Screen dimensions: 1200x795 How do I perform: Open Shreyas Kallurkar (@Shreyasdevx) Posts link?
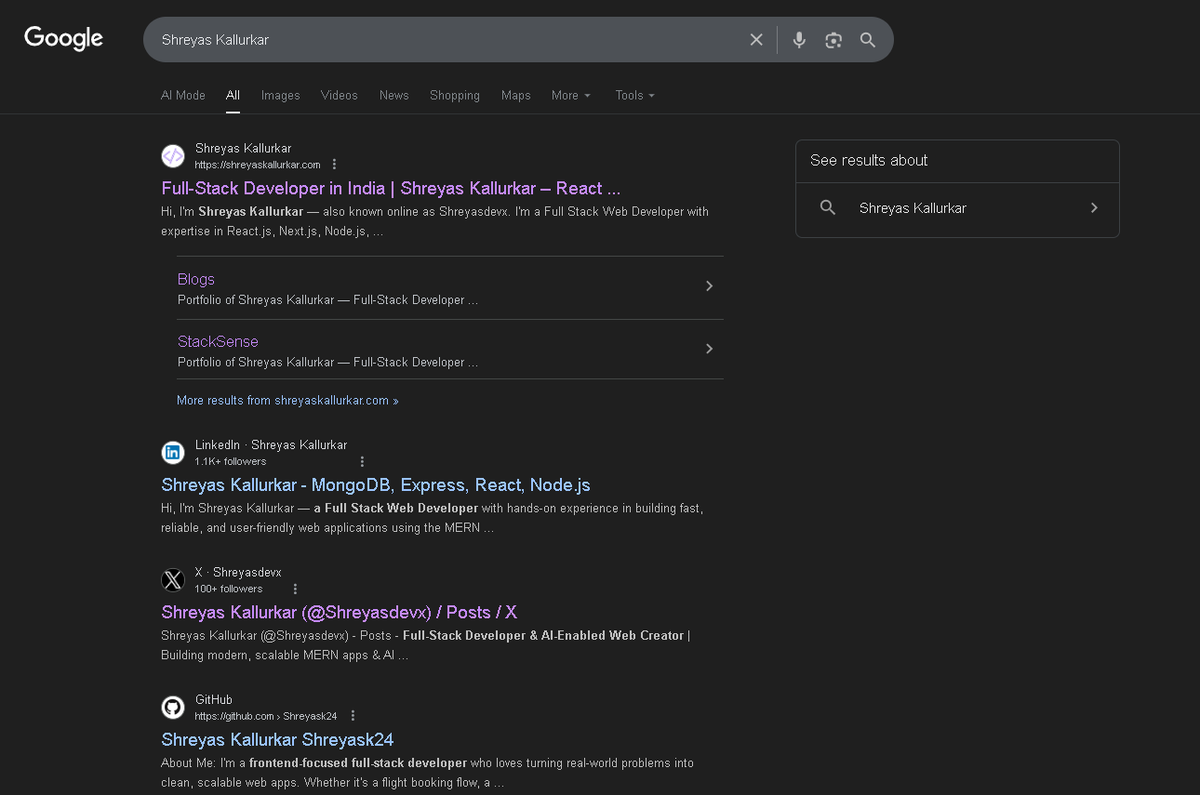pyautogui.click(x=339, y=612)
